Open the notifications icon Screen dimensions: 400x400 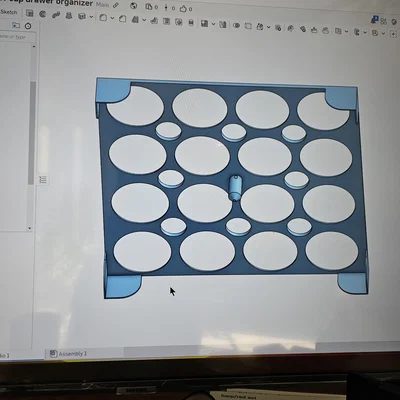375,20
